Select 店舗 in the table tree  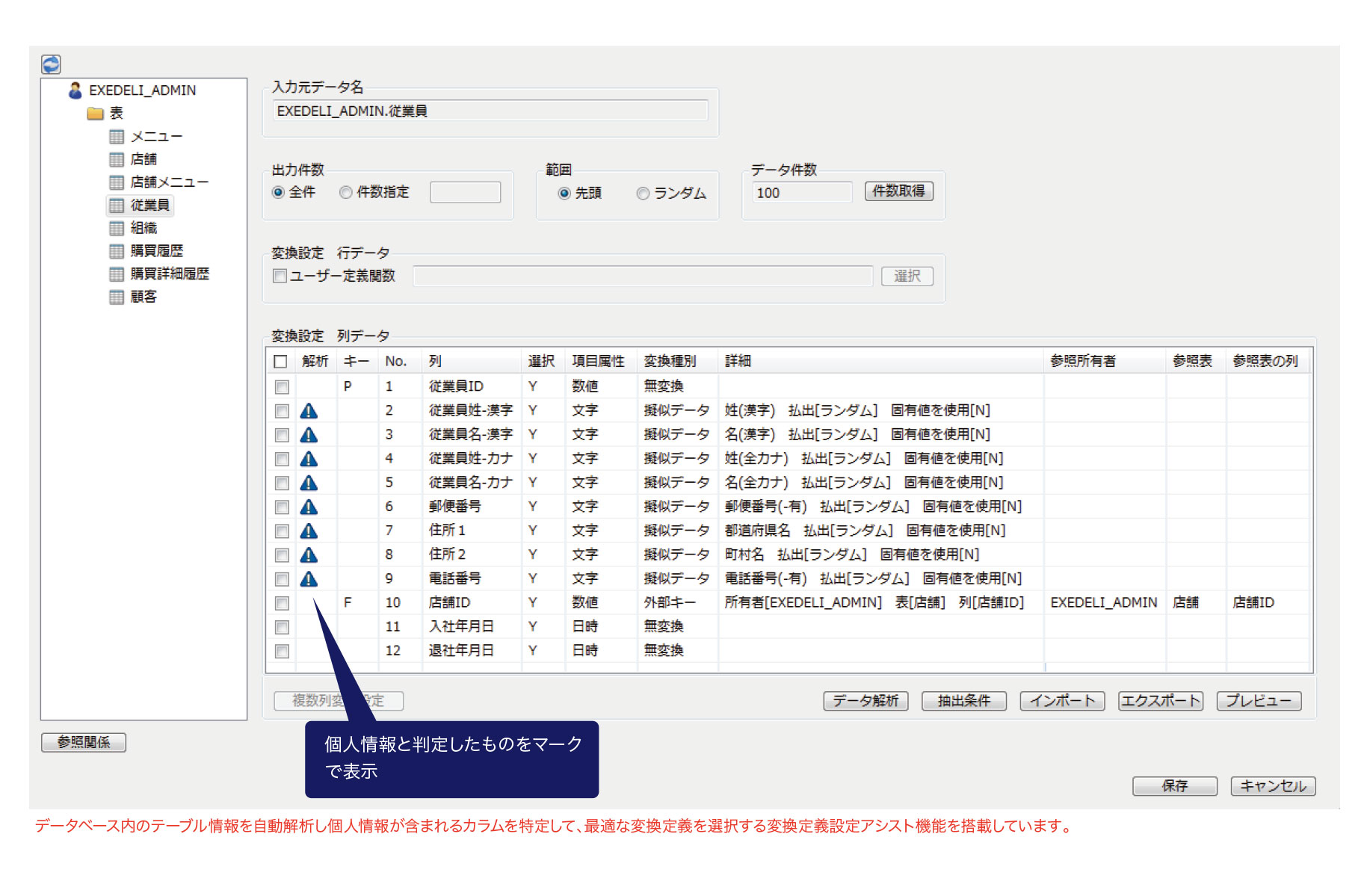(x=144, y=159)
